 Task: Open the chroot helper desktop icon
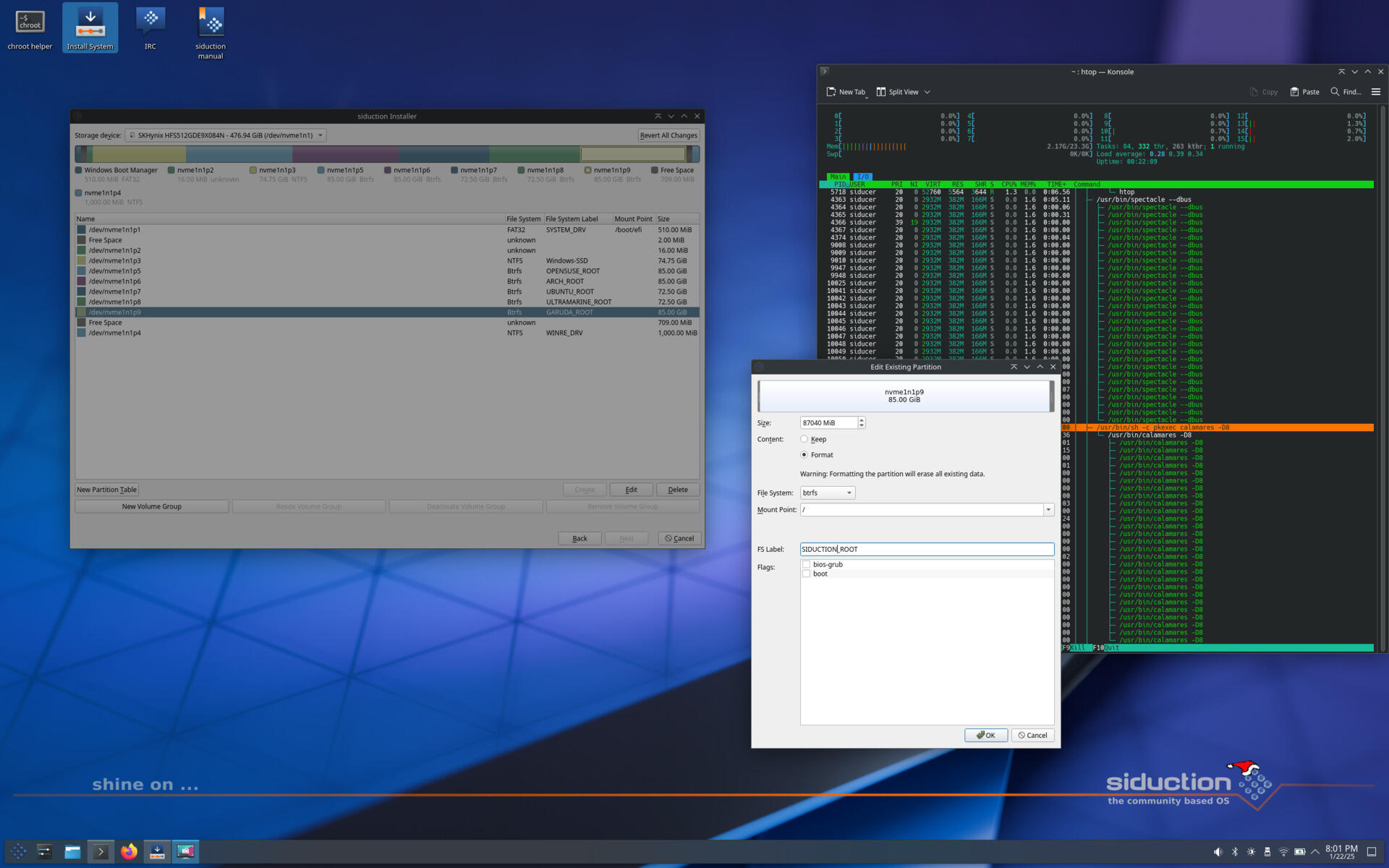tap(30, 29)
